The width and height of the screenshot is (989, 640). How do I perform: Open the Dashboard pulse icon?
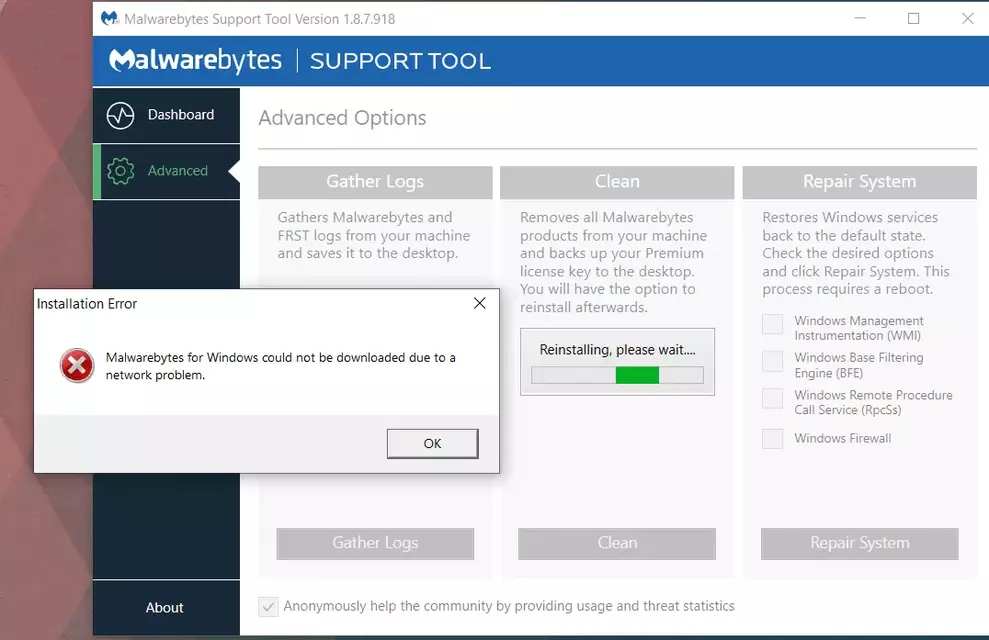[120, 115]
